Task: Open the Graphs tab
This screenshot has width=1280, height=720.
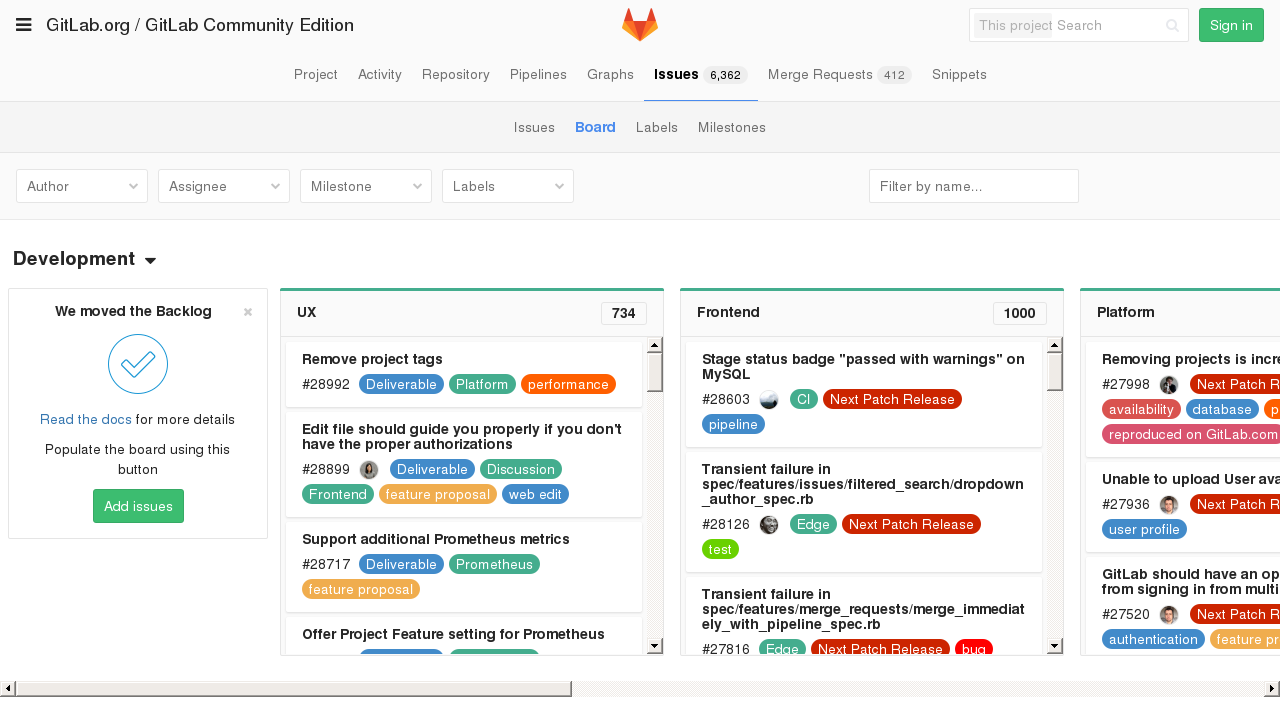Action: (610, 75)
